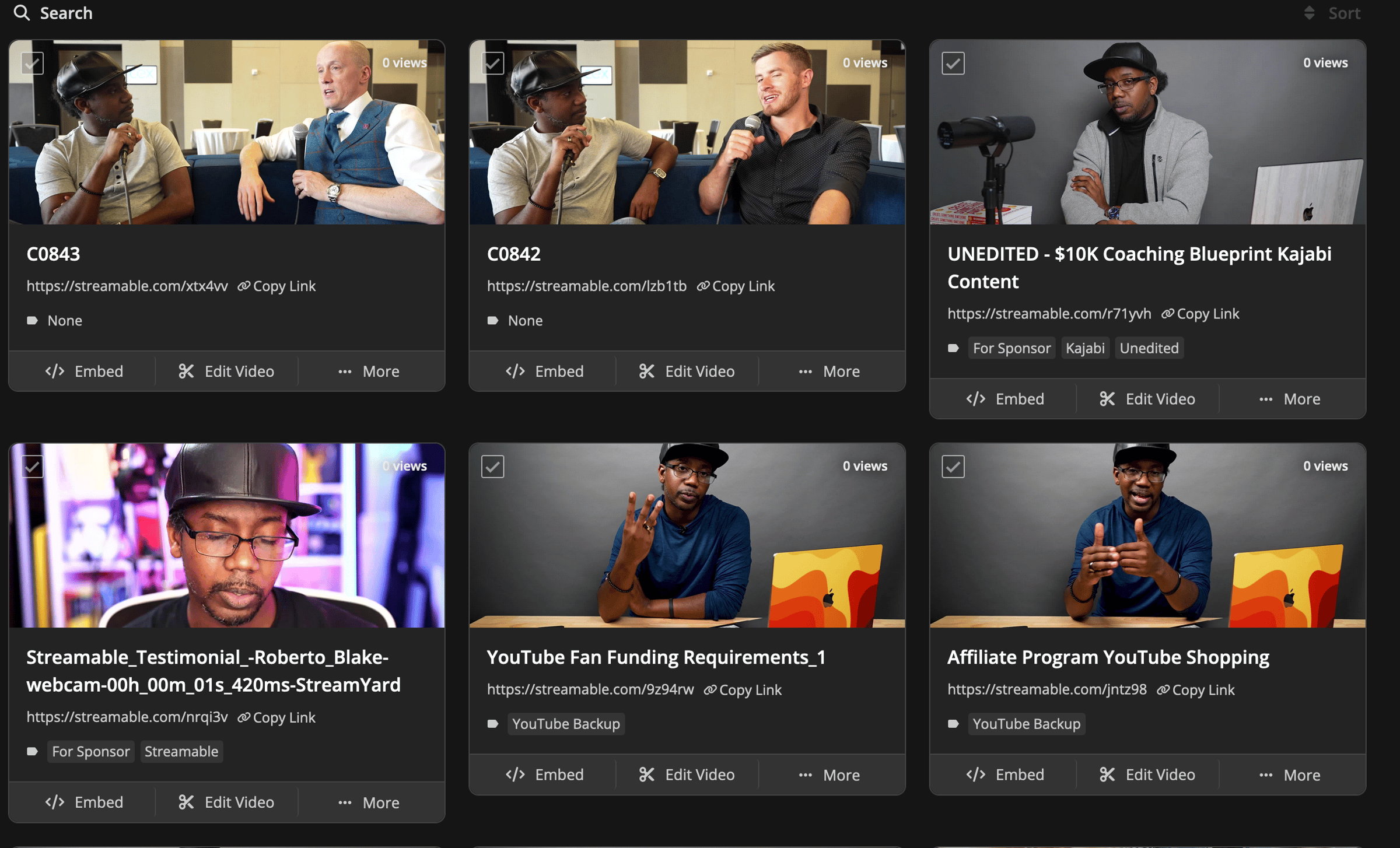Viewport: 1400px width, 848px height.
Task: Open the Kajabi Content video thumbnail
Action: click(1147, 132)
